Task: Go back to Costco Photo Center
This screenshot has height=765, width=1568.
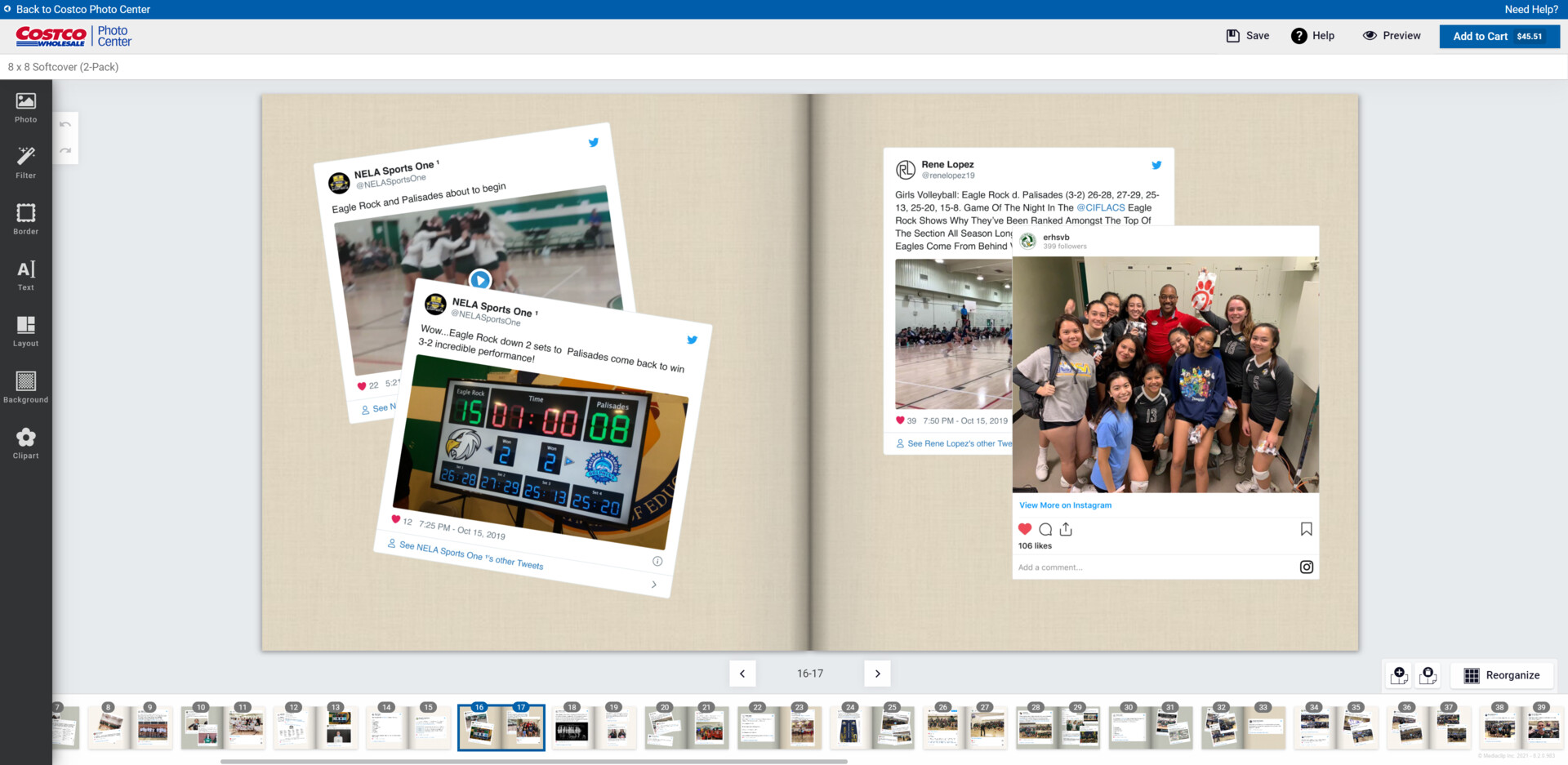Action: [x=77, y=9]
